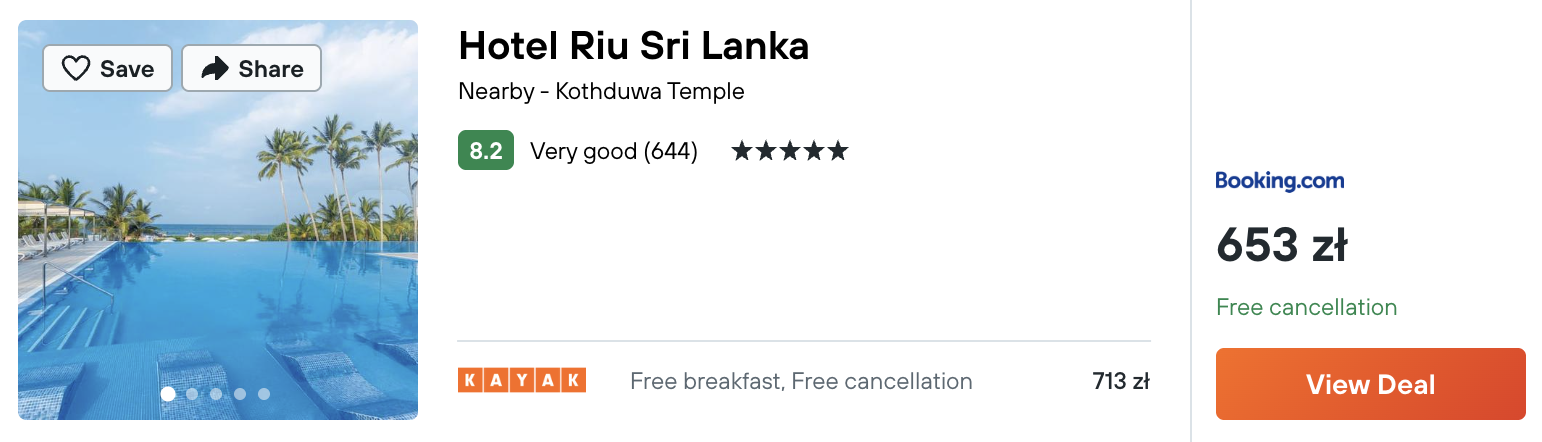Select the fourth image carousel dot
Screen dimensions: 1542x442
click(240, 394)
